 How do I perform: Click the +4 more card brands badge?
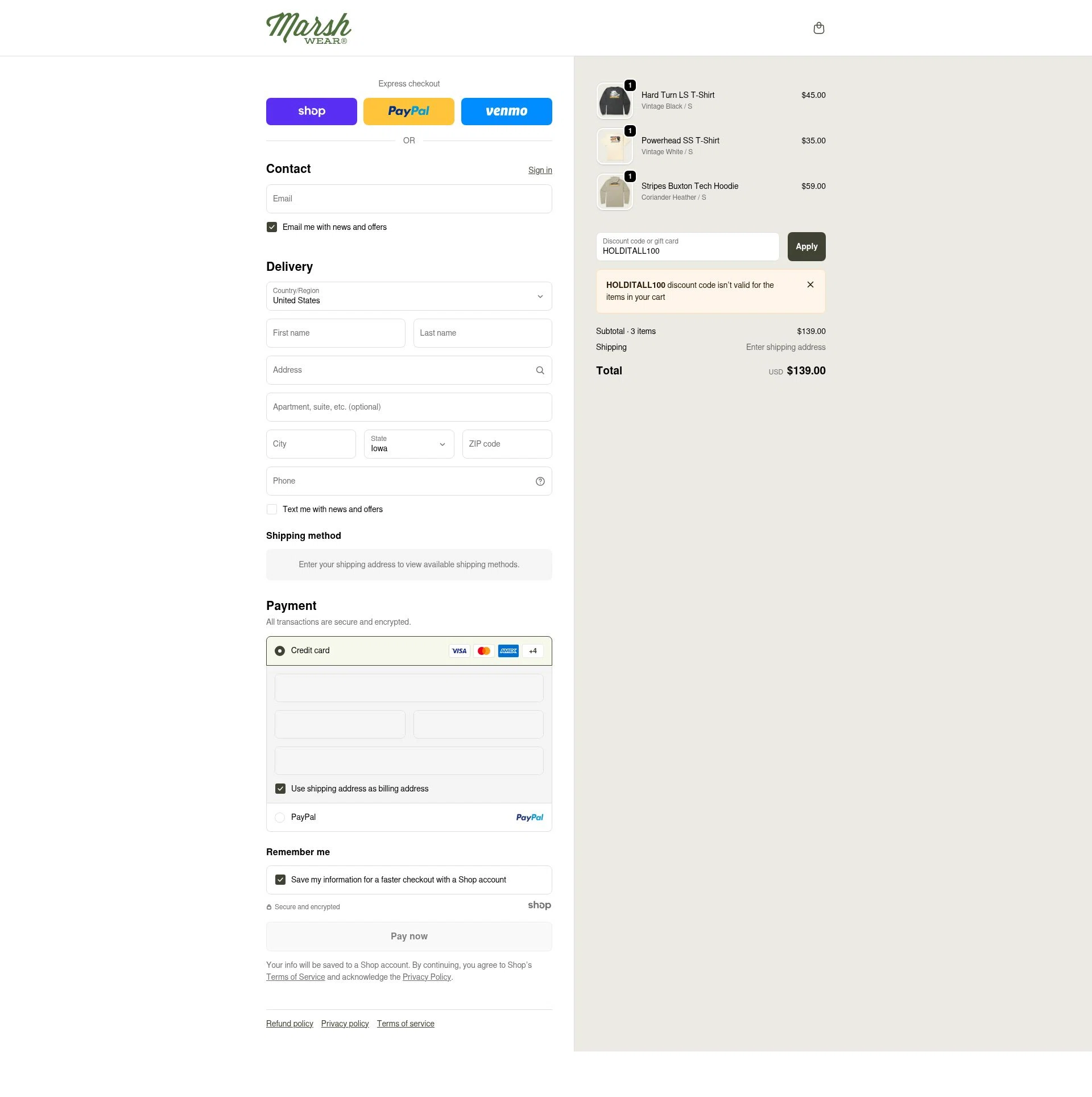532,651
